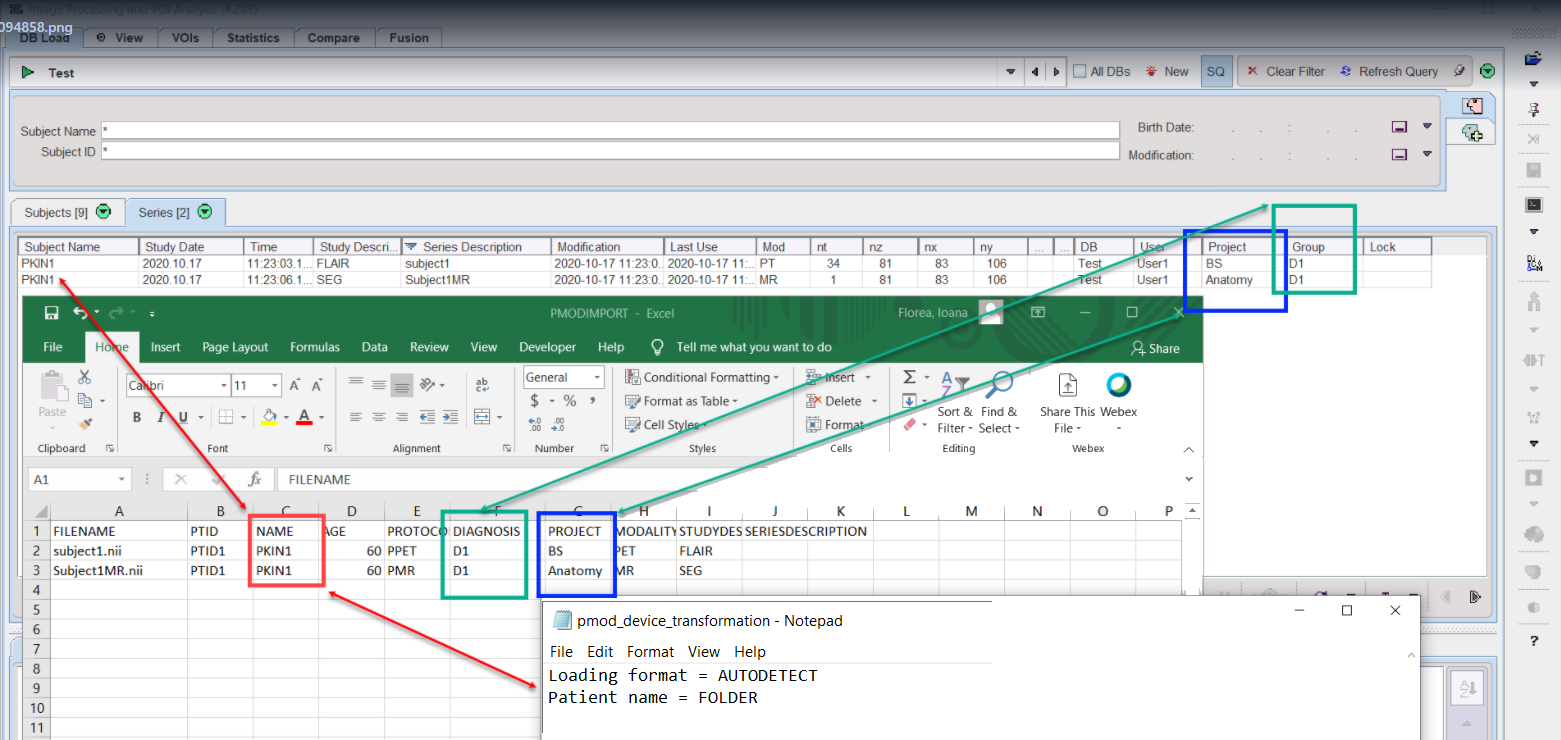Click the Percent Style button in Excel
This screenshot has height=740, width=1561.
tap(569, 401)
